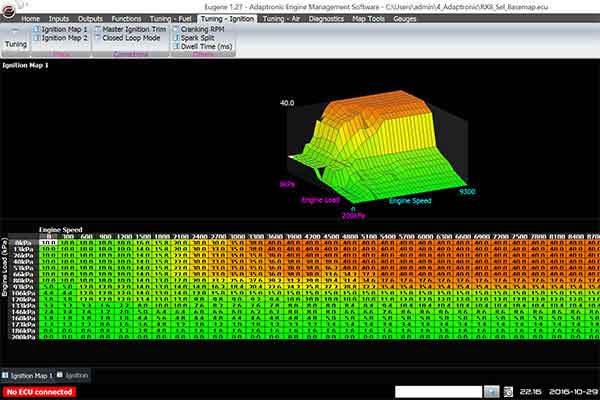
Task: Switch to the Map Tools tab
Action: (368, 19)
